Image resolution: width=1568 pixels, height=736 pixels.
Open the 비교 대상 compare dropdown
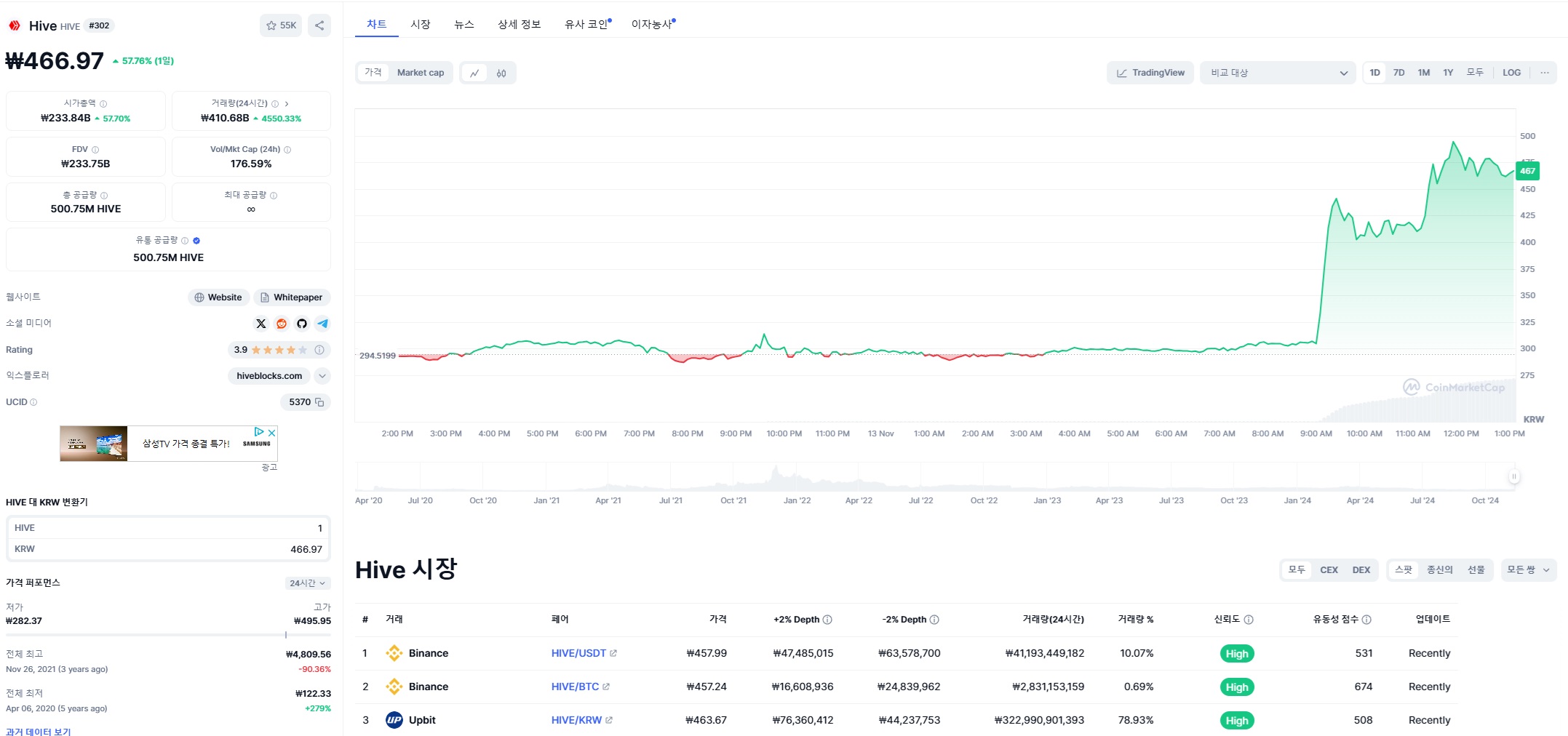tap(1278, 73)
